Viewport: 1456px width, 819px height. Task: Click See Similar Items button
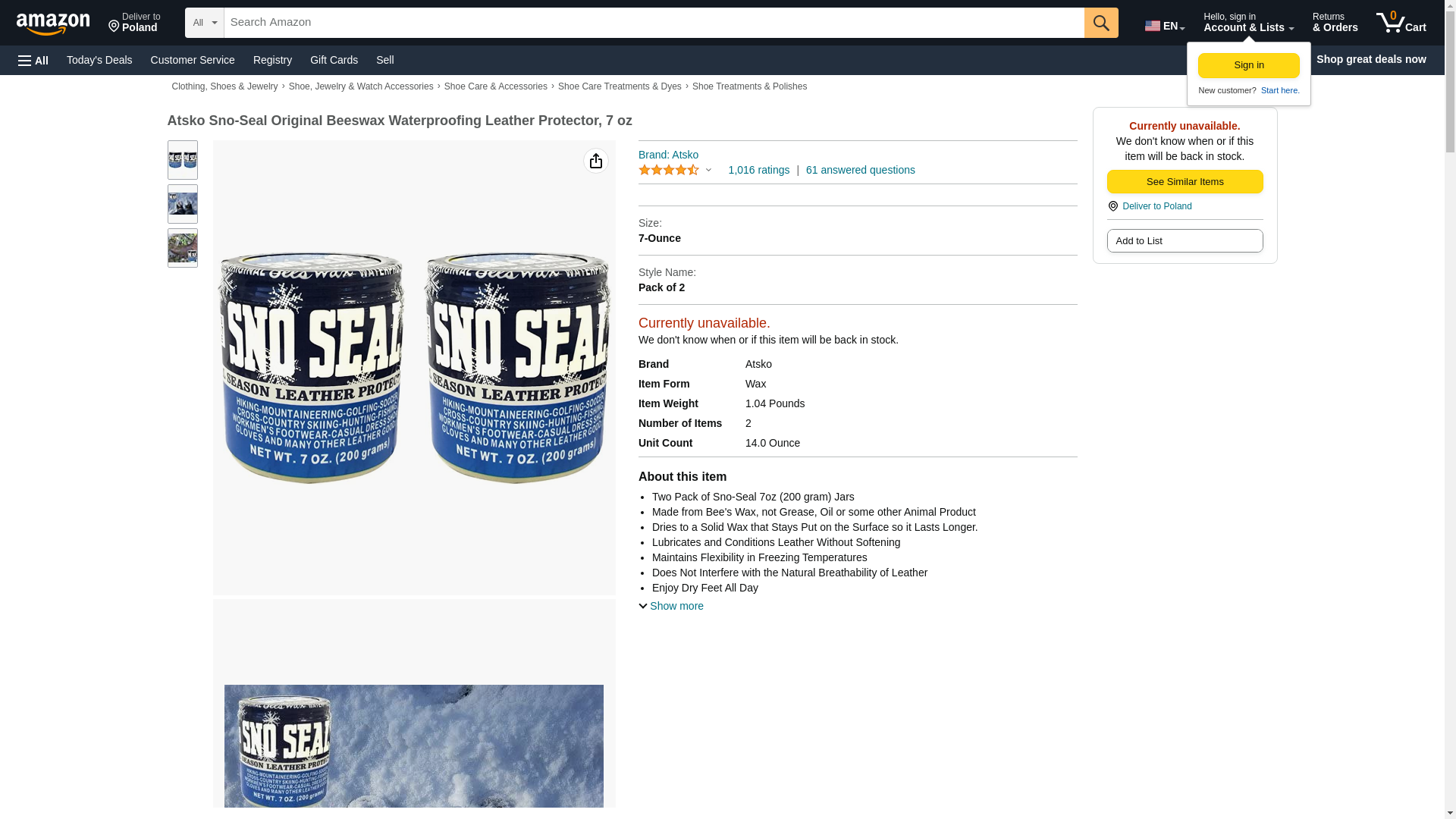tap(1185, 182)
